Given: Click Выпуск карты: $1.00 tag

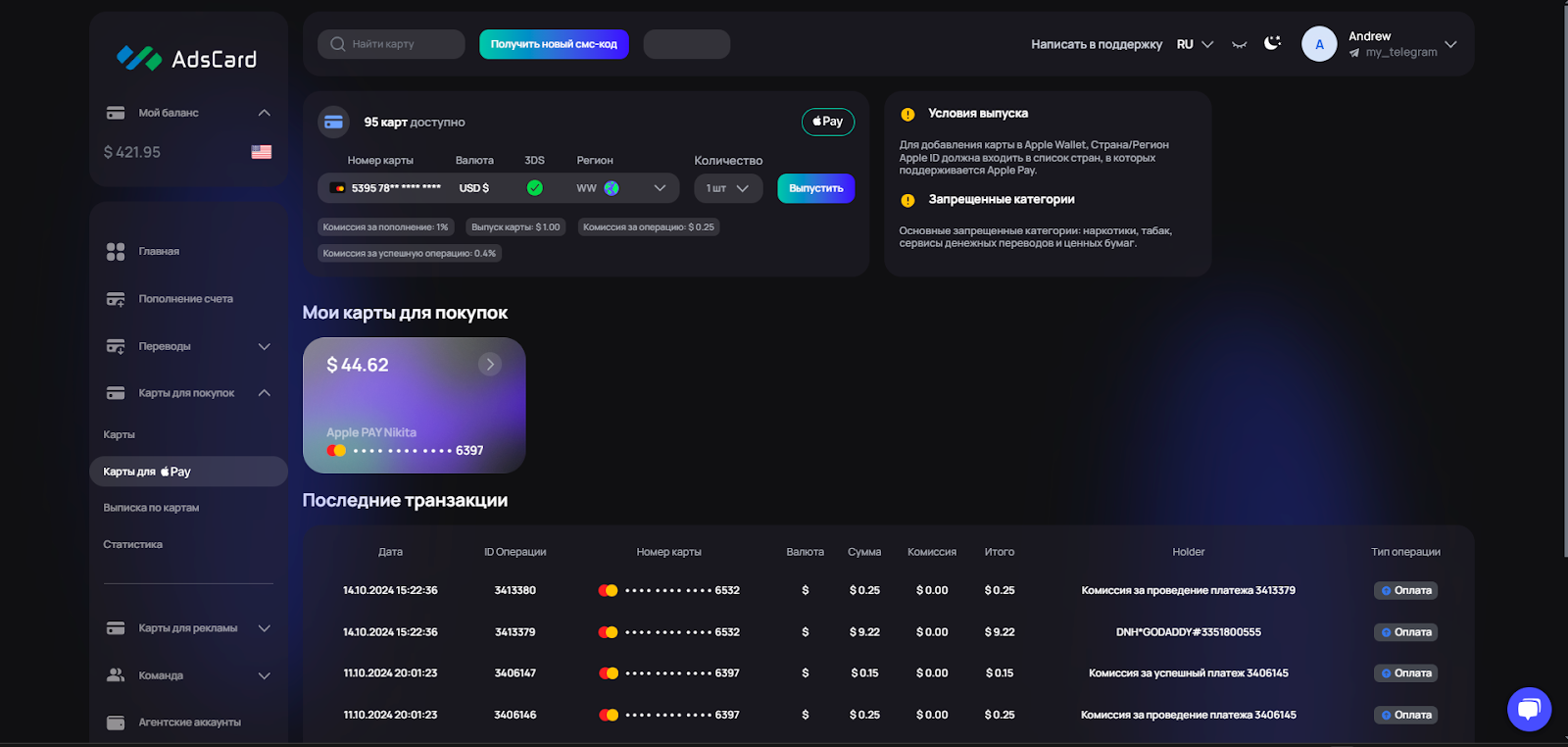Looking at the screenshot, I should pos(515,227).
